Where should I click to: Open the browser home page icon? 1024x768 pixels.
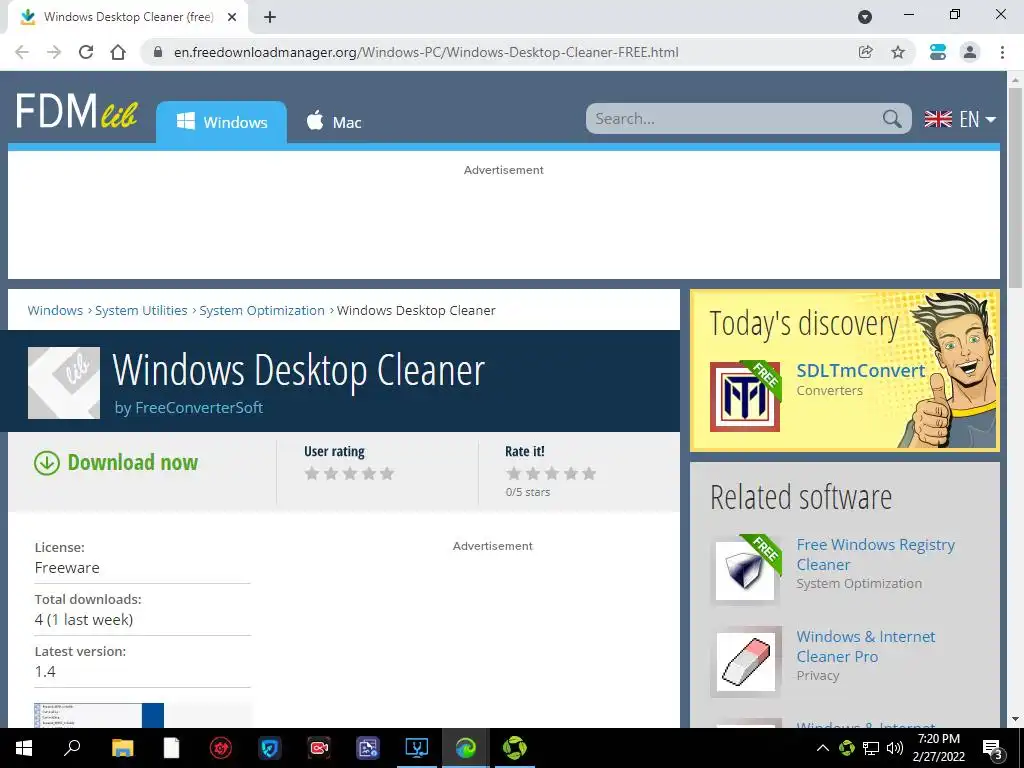(118, 52)
